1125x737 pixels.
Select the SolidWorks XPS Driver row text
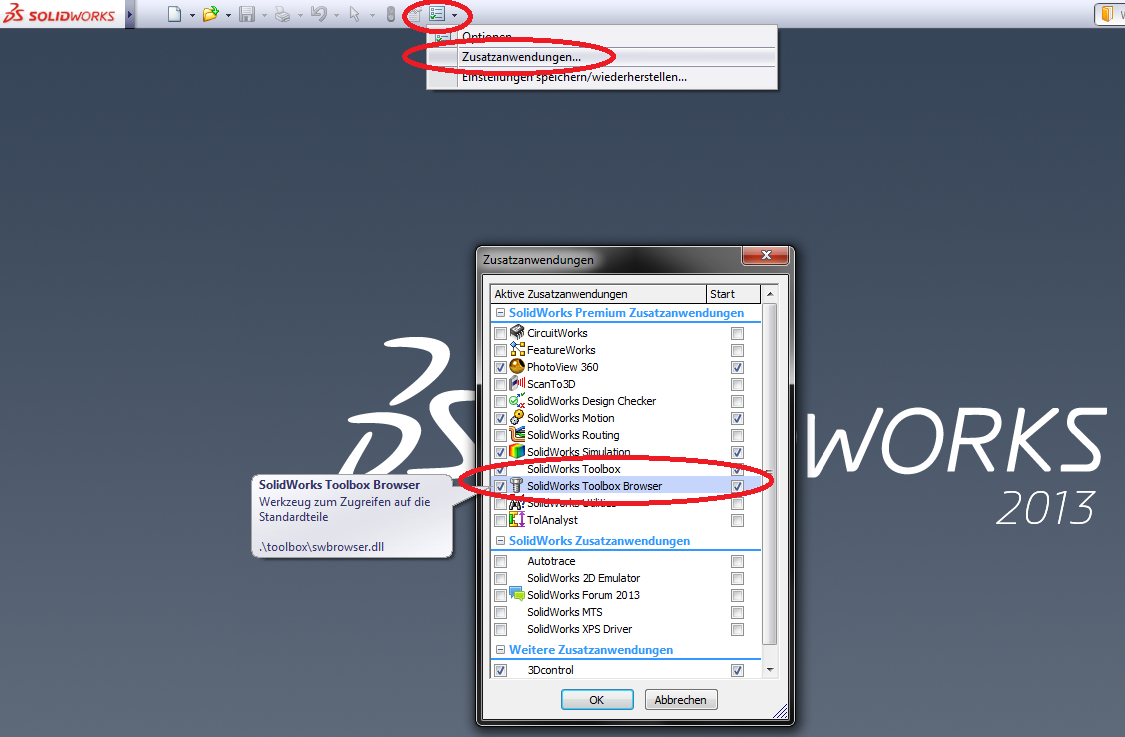(580, 629)
